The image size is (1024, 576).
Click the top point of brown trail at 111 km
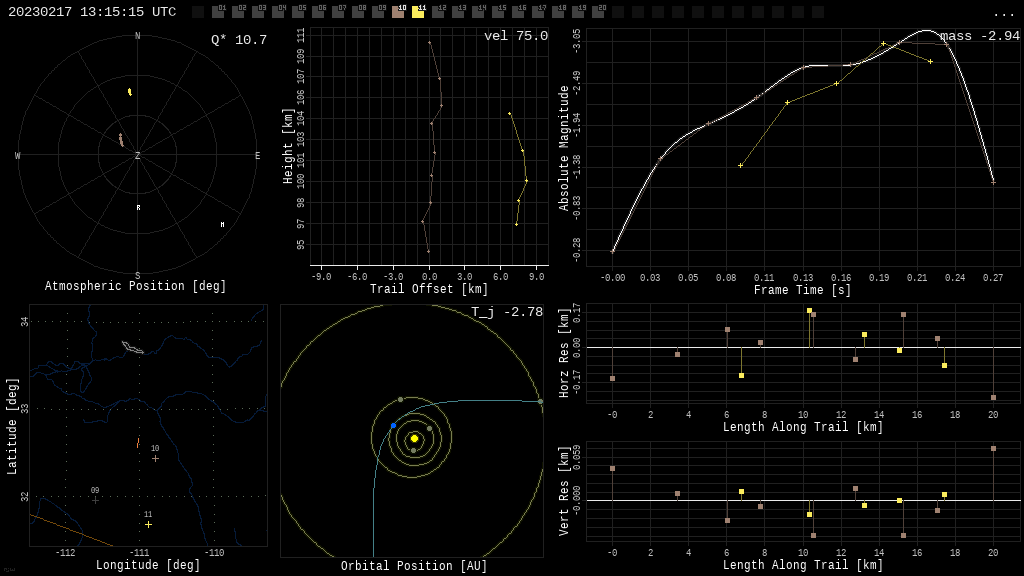(x=430, y=43)
